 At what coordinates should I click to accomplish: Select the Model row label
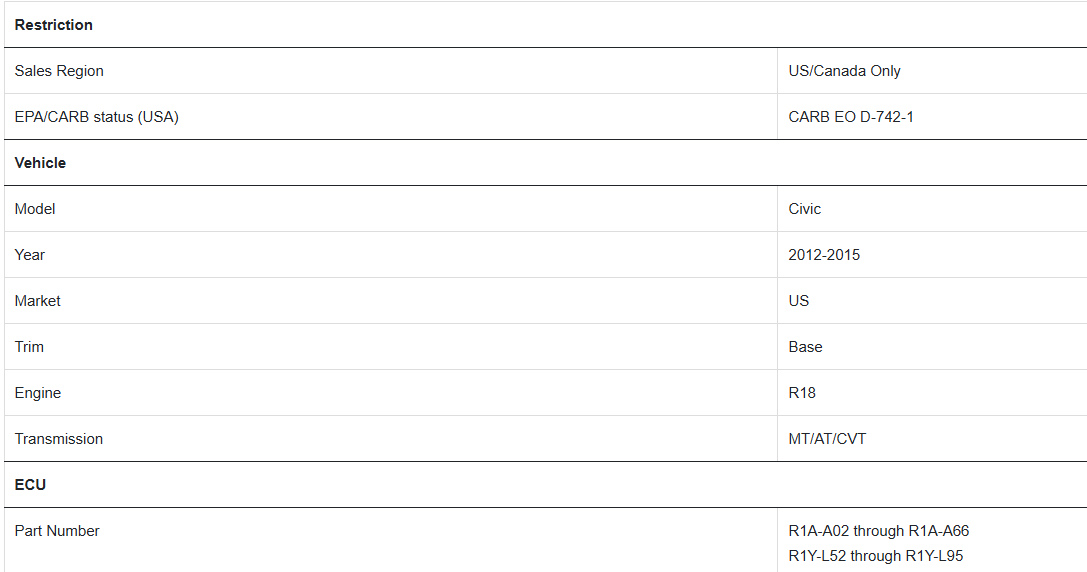tap(35, 209)
